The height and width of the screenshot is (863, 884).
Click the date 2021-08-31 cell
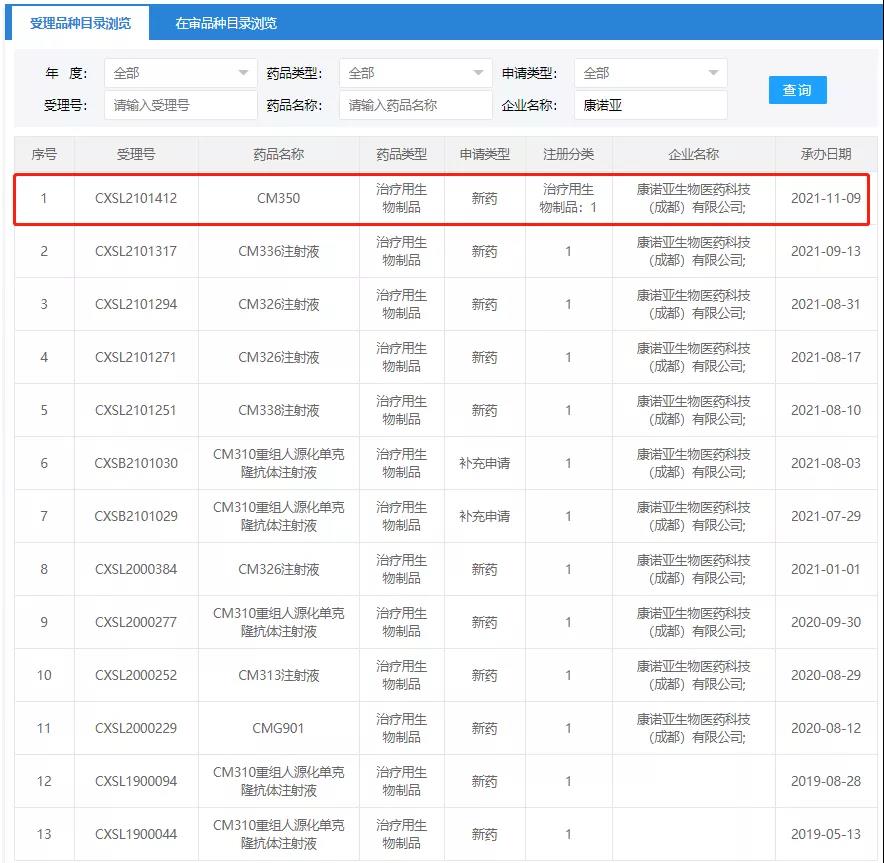(x=825, y=304)
